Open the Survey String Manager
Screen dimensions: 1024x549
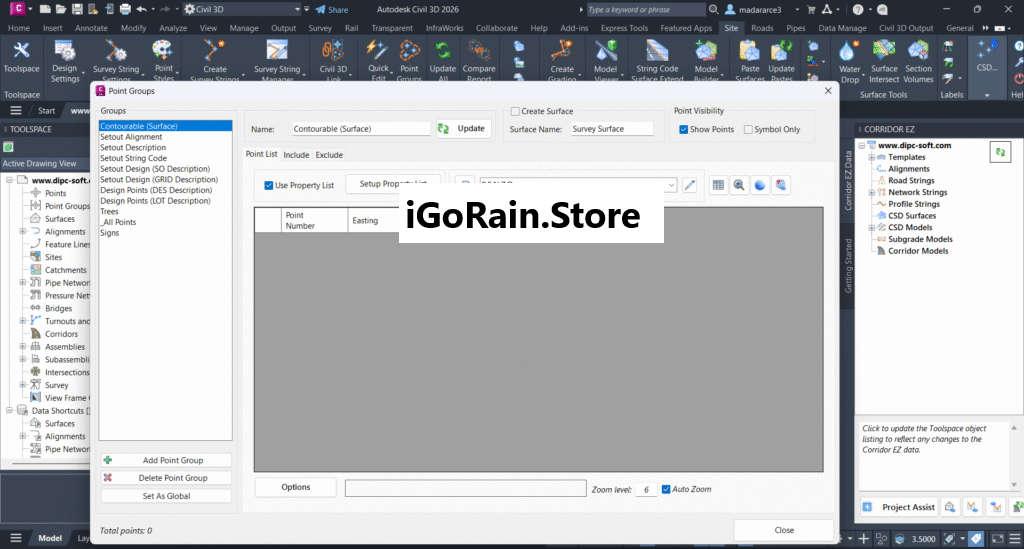click(x=277, y=60)
